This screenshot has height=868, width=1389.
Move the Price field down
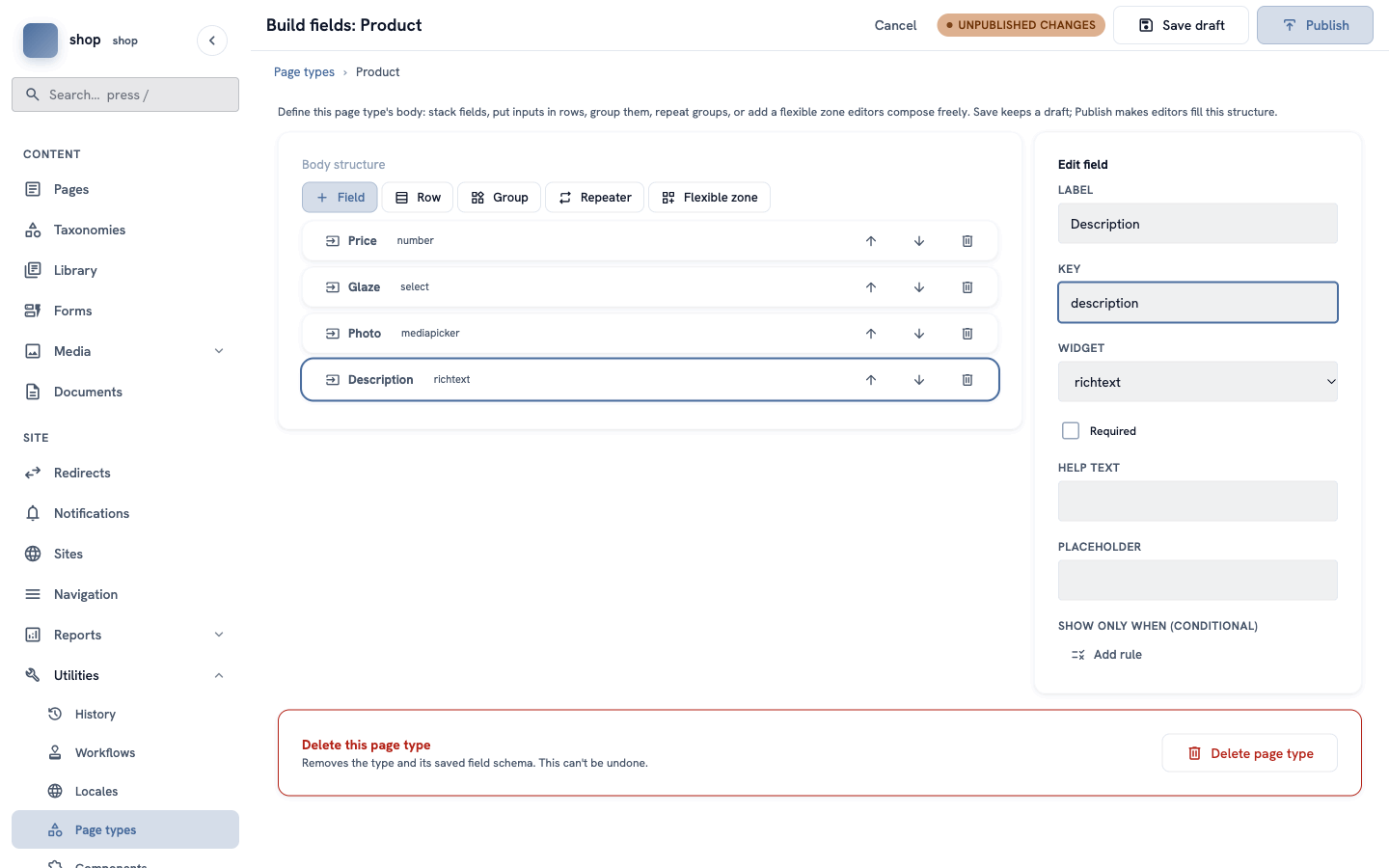(919, 241)
